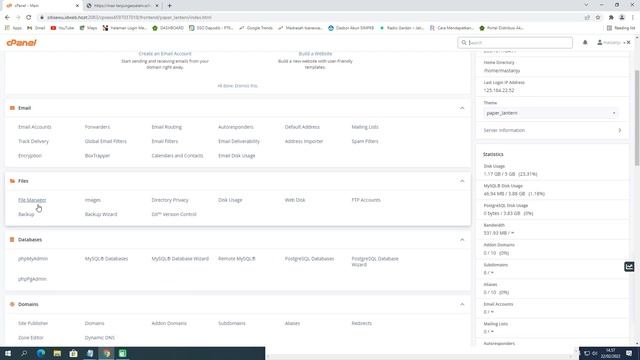Open the statistics chart side icon
This screenshot has width=640, height=360.
629,267
